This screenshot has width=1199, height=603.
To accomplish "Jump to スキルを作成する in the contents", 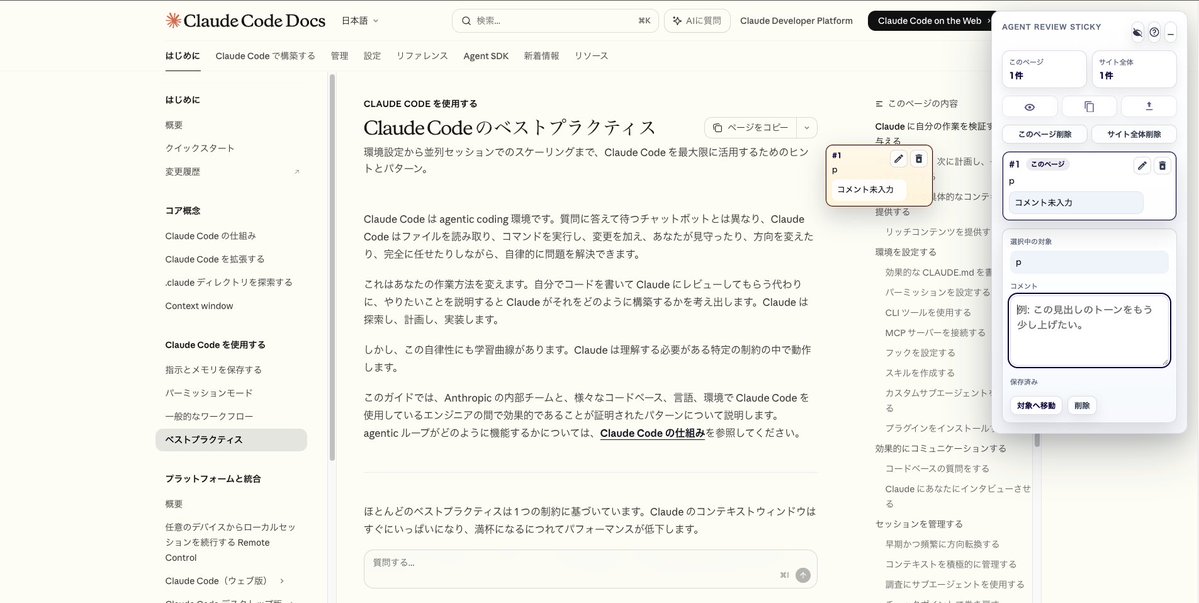I will [x=920, y=373].
